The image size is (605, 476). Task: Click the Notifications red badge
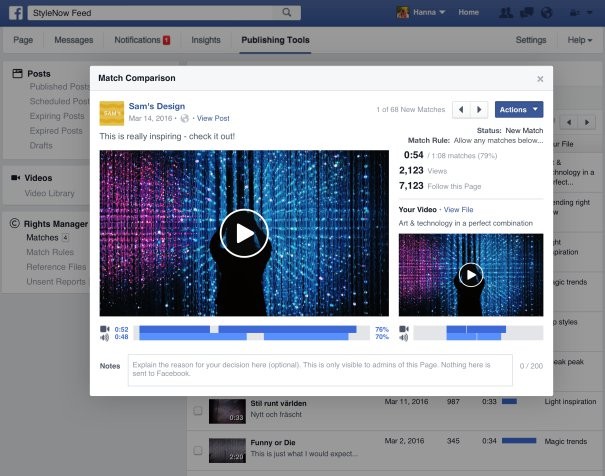[x=166, y=40]
